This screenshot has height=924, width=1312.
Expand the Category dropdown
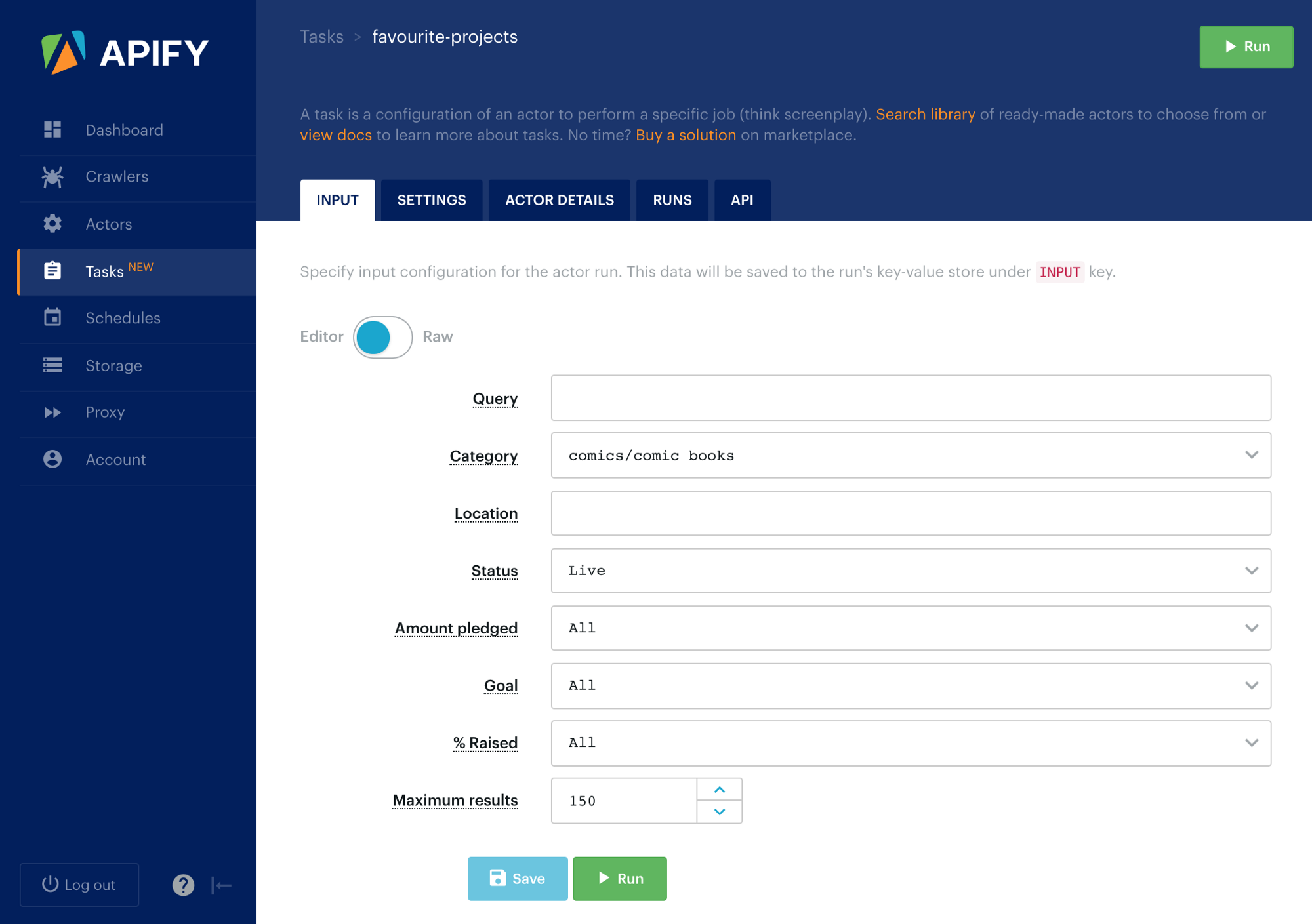click(911, 455)
